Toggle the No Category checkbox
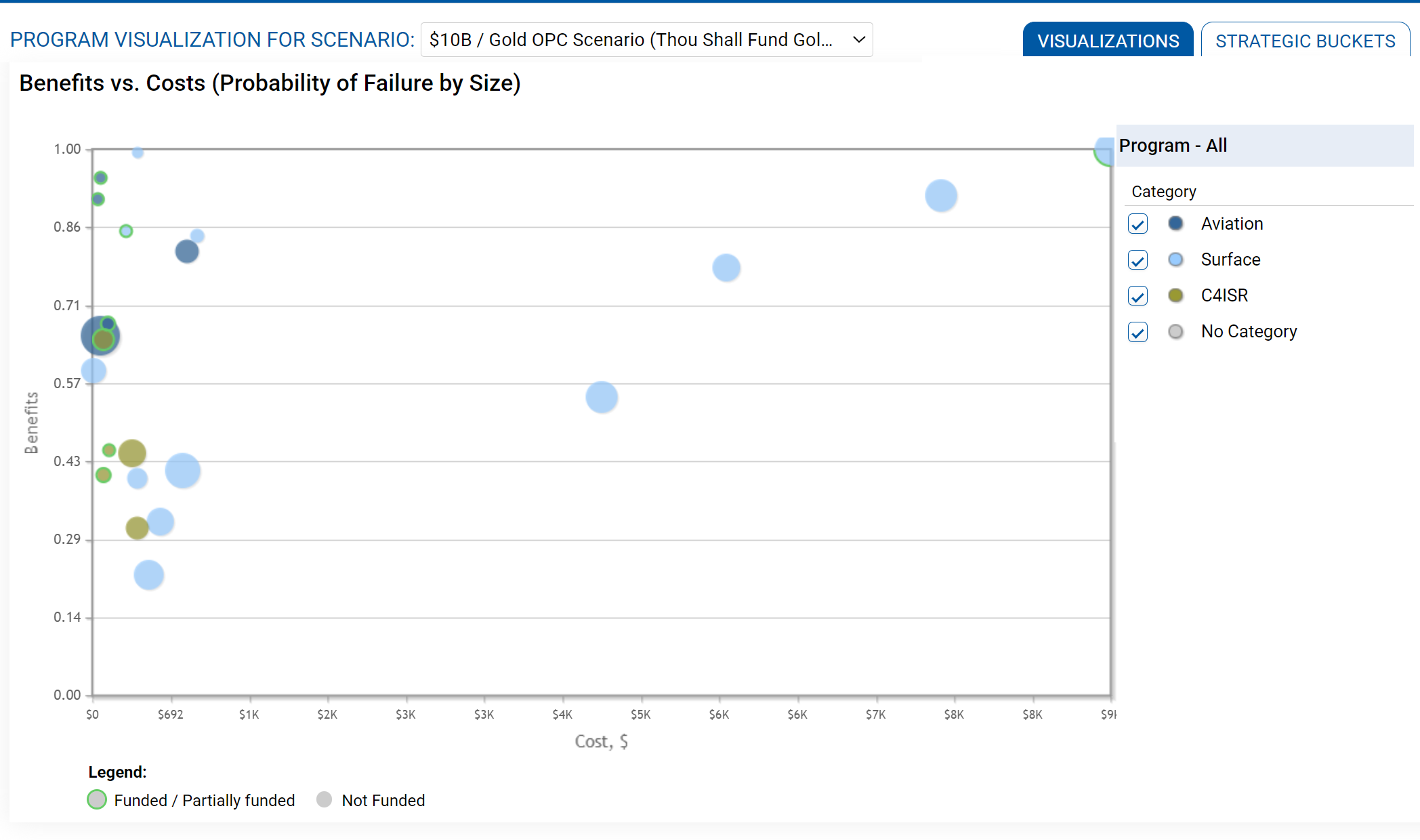 coord(1138,332)
